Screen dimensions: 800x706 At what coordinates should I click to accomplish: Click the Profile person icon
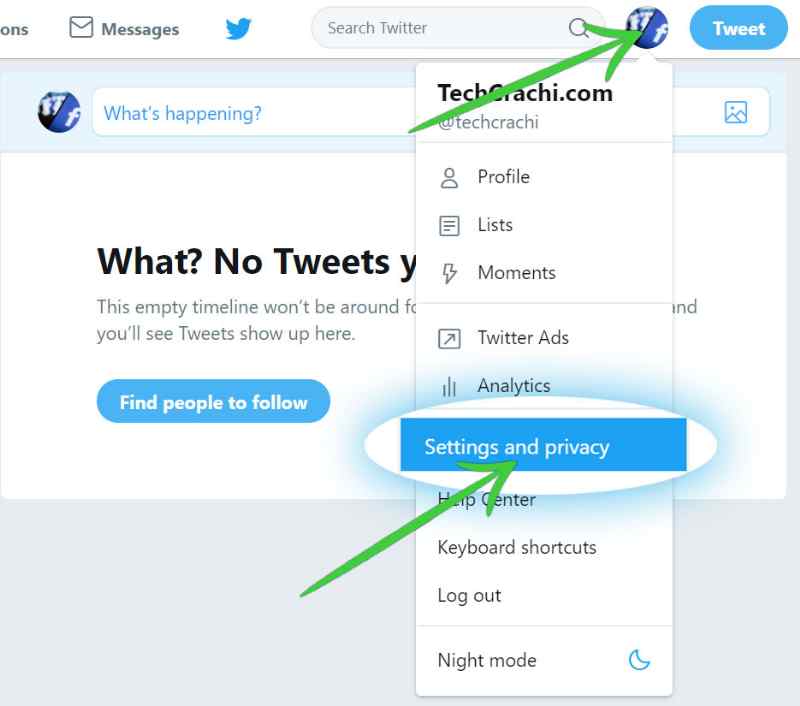[449, 178]
